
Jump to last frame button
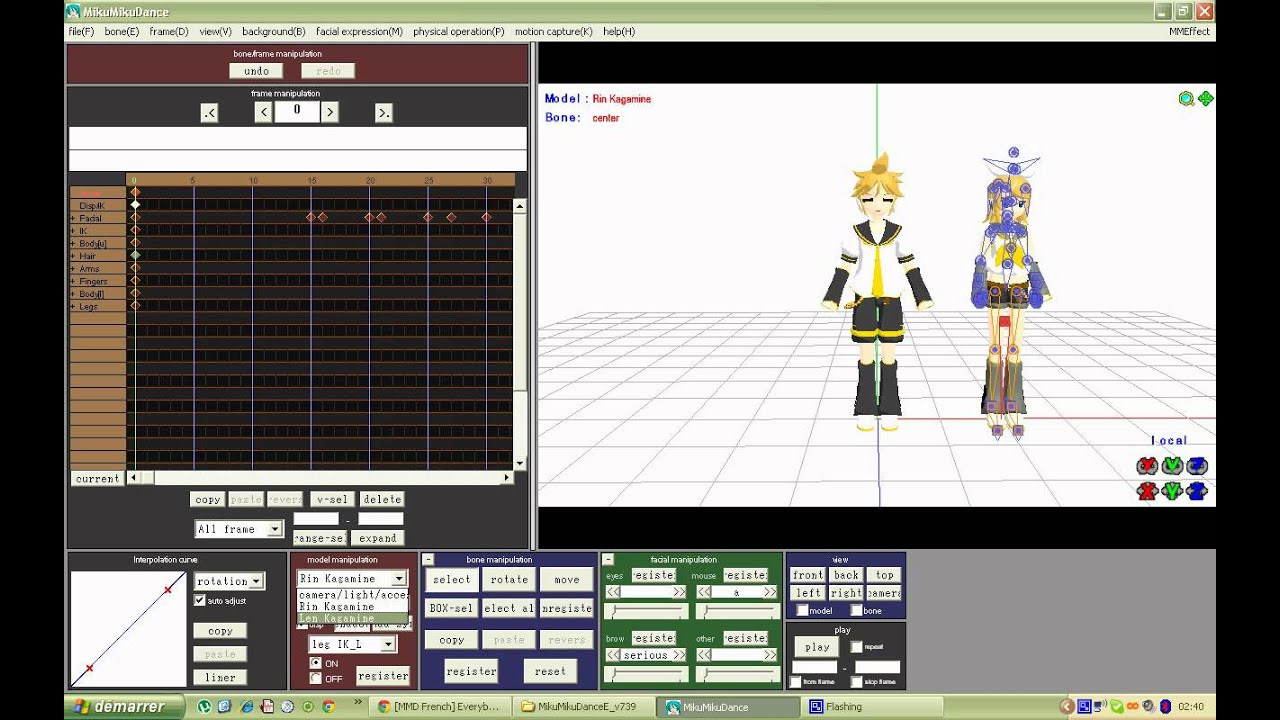click(383, 113)
